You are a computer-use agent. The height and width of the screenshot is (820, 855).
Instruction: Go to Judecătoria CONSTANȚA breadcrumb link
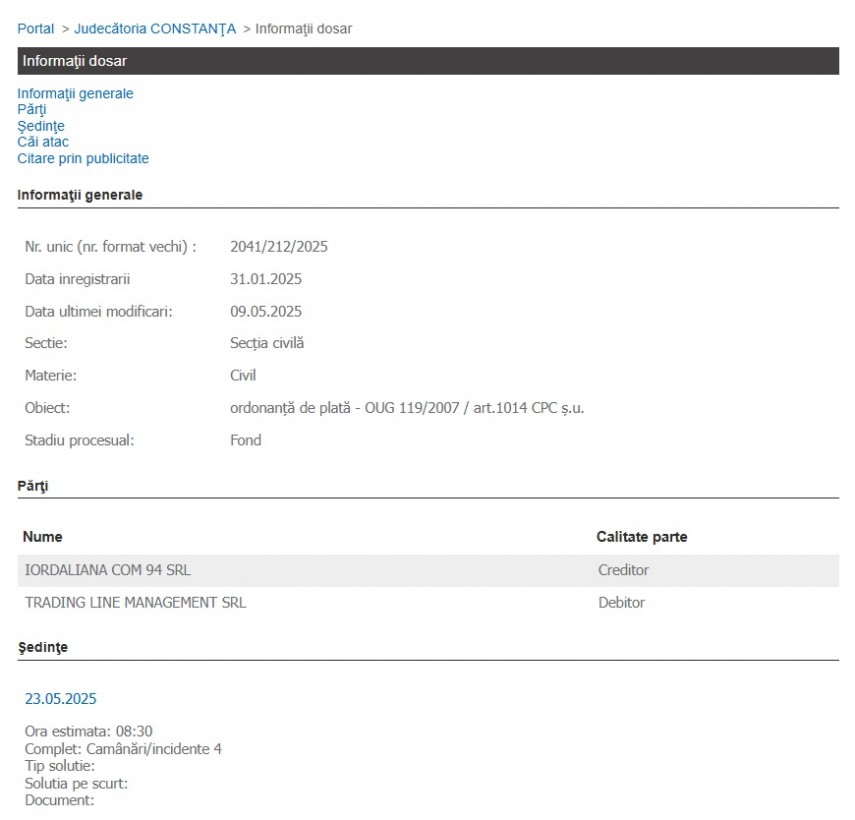[x=155, y=28]
